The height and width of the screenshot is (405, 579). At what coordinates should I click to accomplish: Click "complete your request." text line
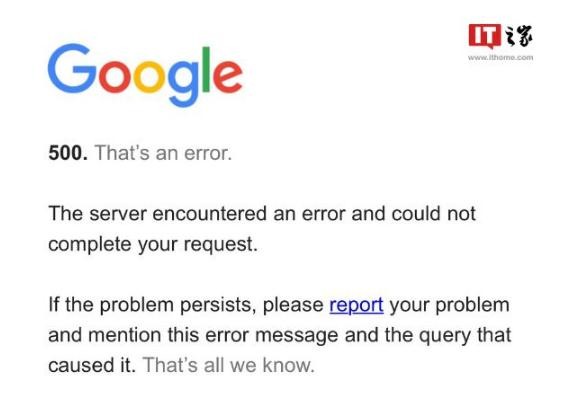(153, 244)
